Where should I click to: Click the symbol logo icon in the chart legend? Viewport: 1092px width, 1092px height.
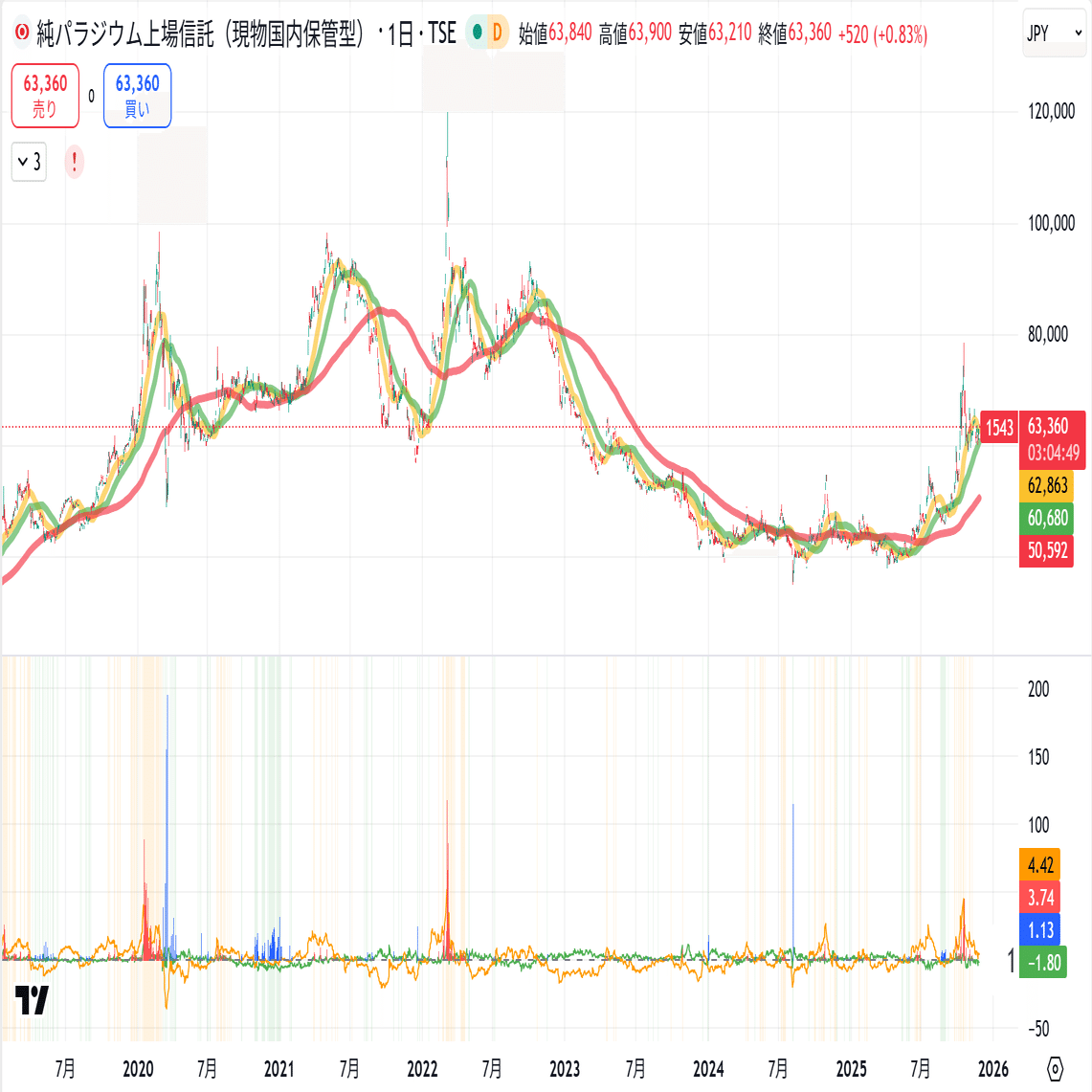(20, 30)
